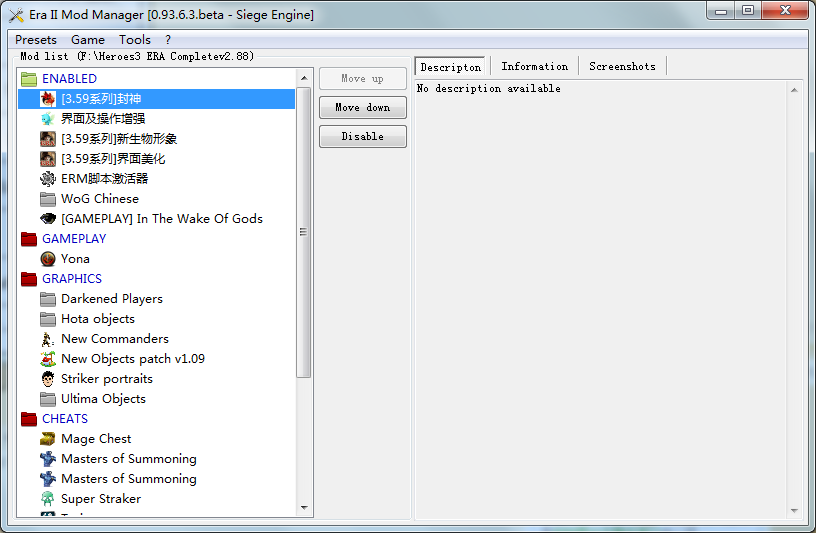Click description pane scroll up arrow
The height and width of the screenshot is (533, 816).
tap(794, 90)
